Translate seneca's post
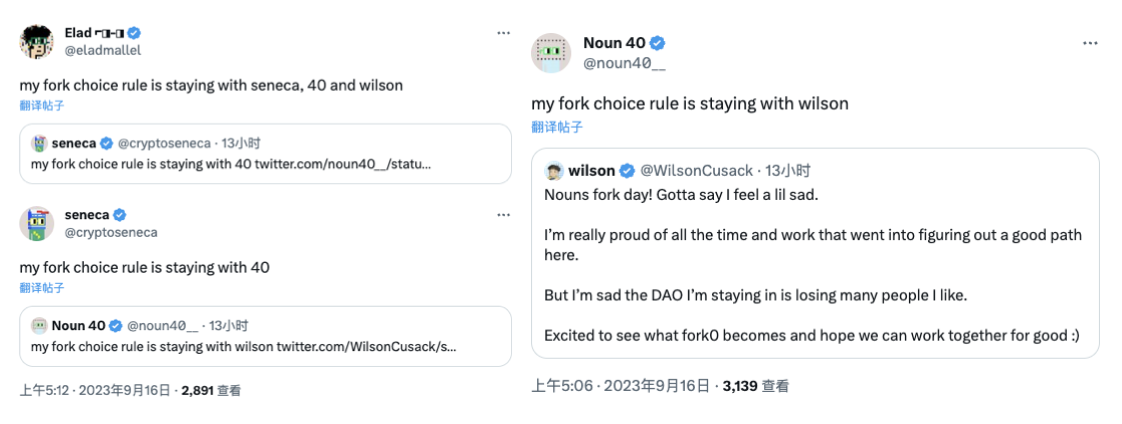Image resolution: width=1122 pixels, height=424 pixels. point(41,287)
